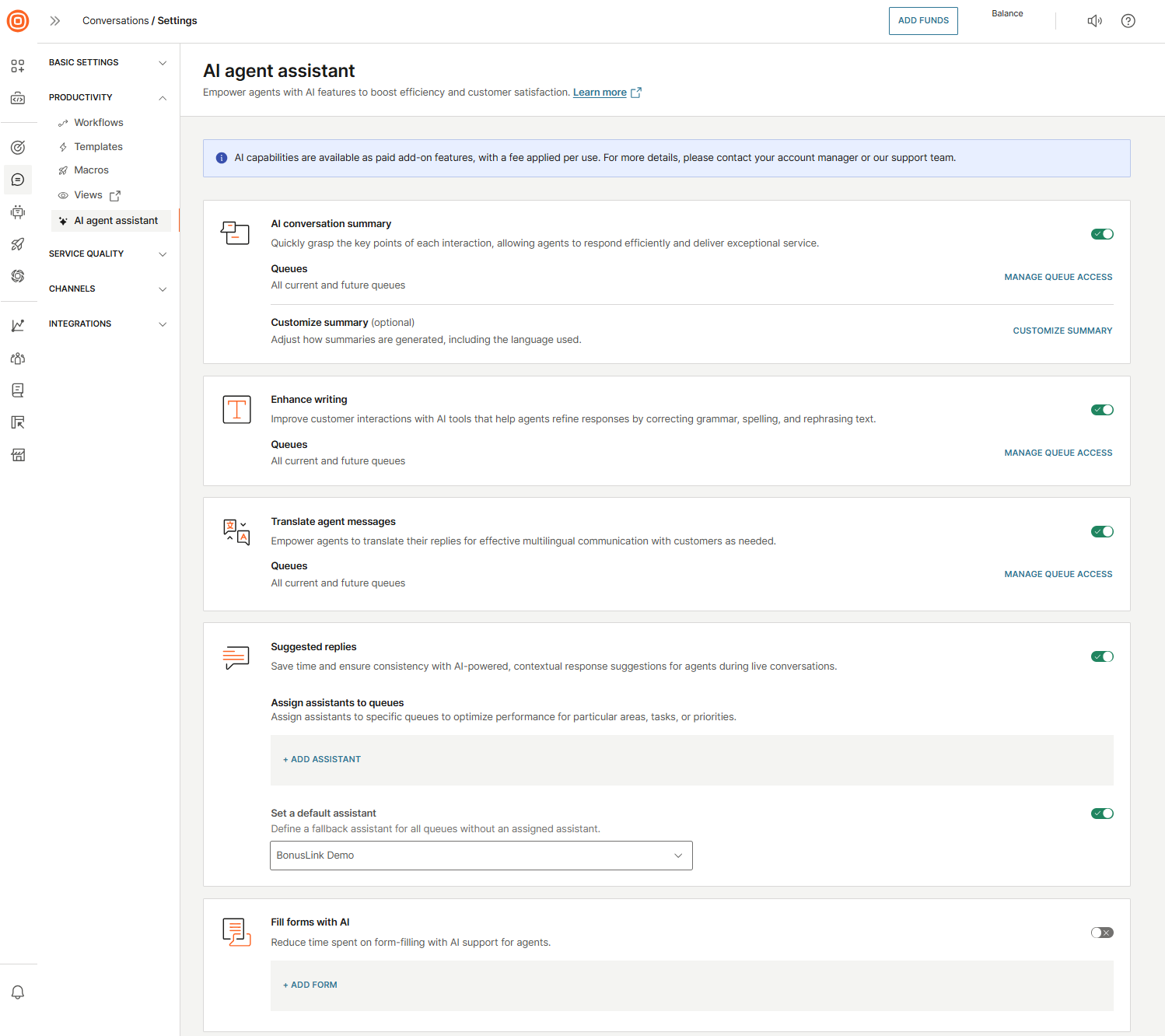Open the Learn more link
This screenshot has height=1036, width=1165.
point(600,93)
